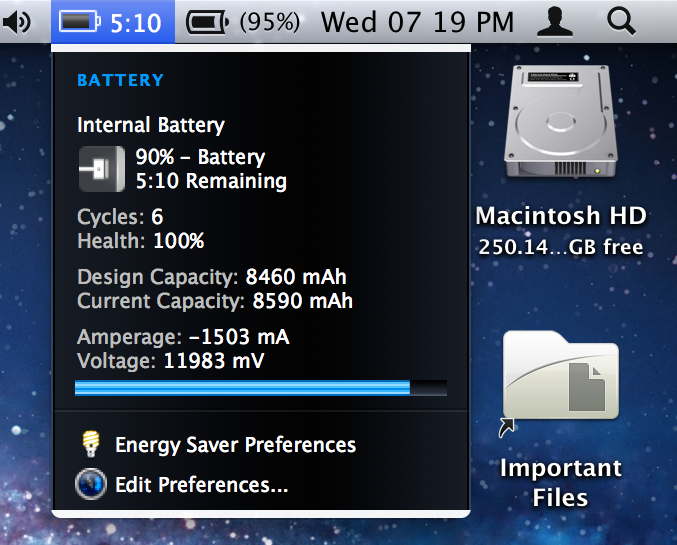The height and width of the screenshot is (545, 677).
Task: Click the Important Files label
Action: pos(560,483)
